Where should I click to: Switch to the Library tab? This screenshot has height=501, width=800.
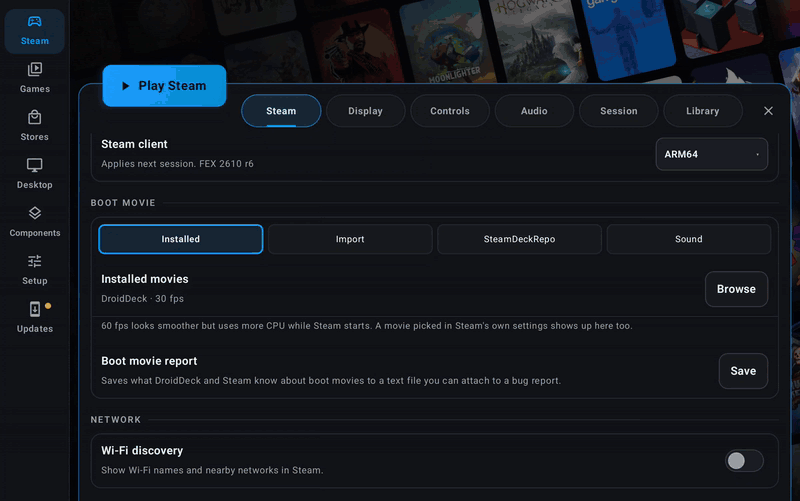[x=703, y=111]
